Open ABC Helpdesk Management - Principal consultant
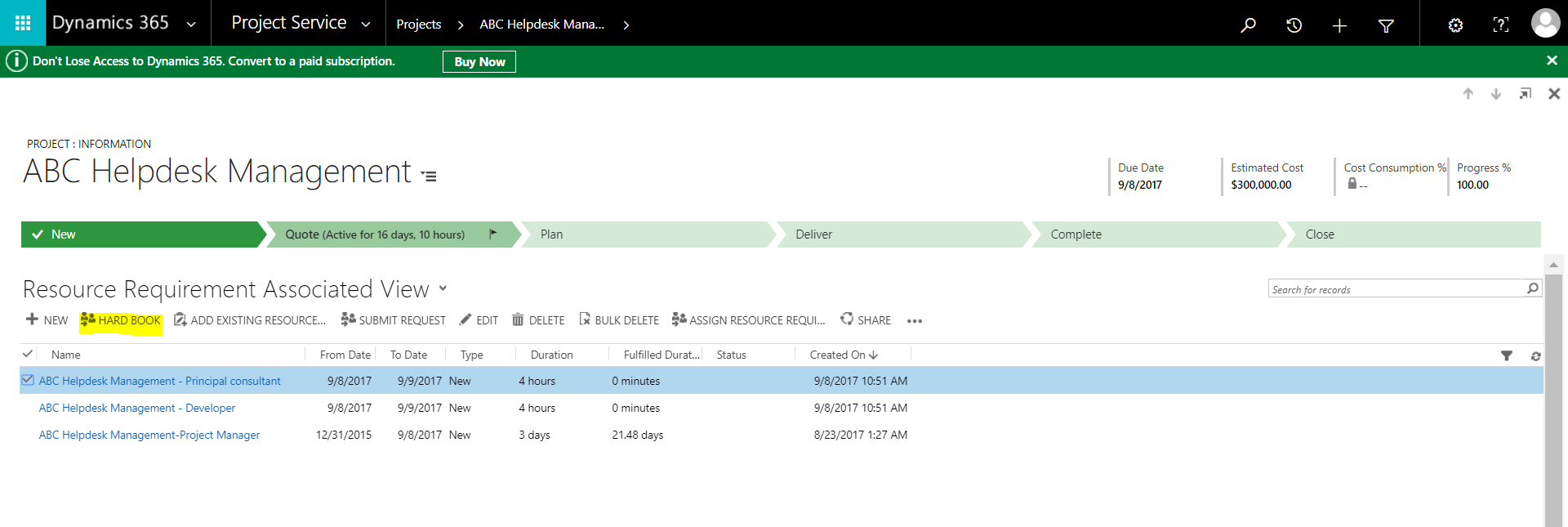 (x=160, y=382)
